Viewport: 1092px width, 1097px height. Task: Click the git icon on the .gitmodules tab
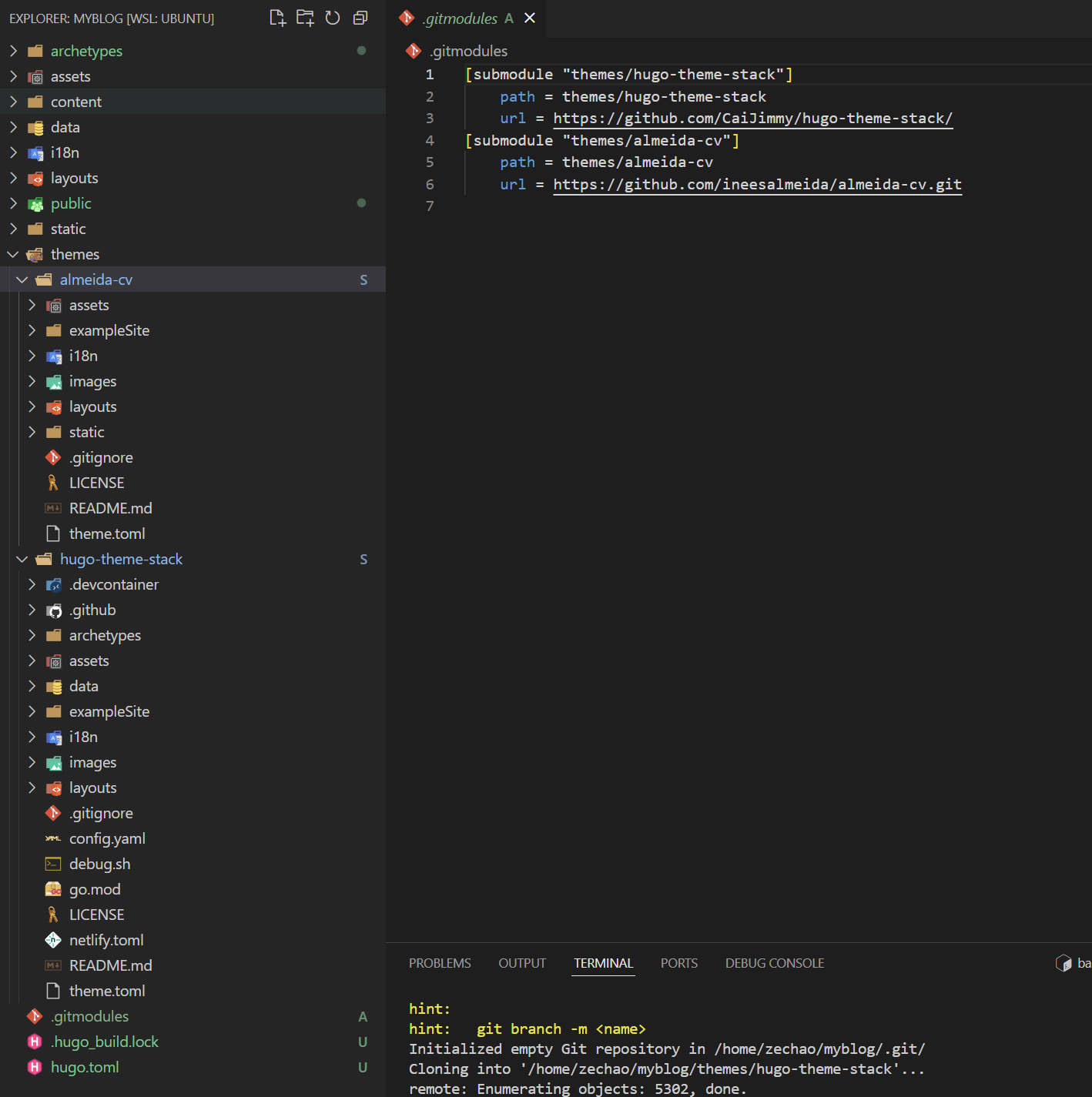(x=407, y=18)
